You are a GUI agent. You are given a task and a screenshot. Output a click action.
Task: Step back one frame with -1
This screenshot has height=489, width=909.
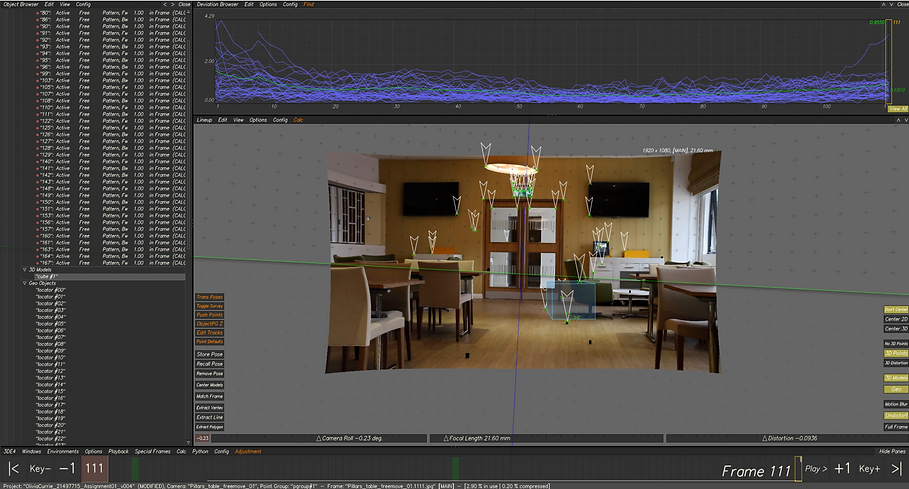67,469
